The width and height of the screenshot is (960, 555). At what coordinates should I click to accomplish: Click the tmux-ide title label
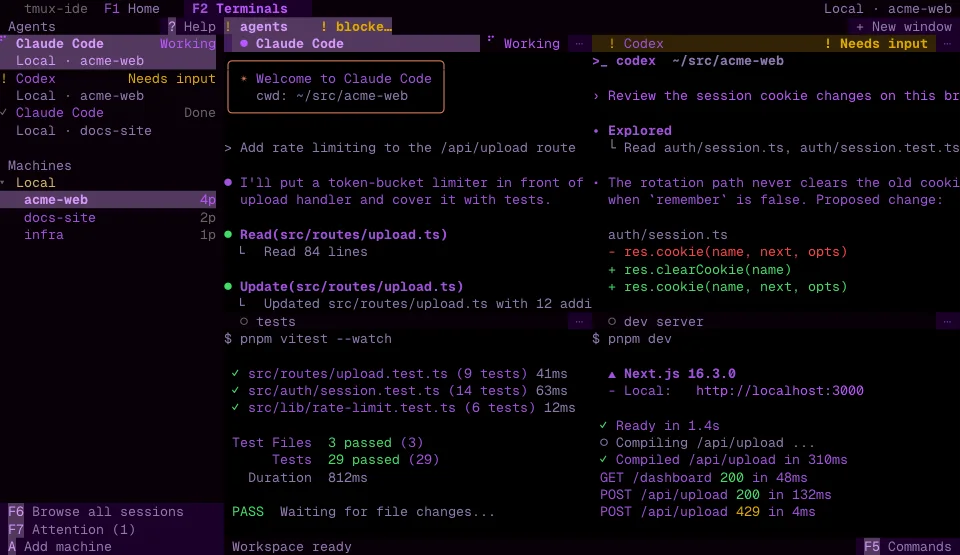56,9
